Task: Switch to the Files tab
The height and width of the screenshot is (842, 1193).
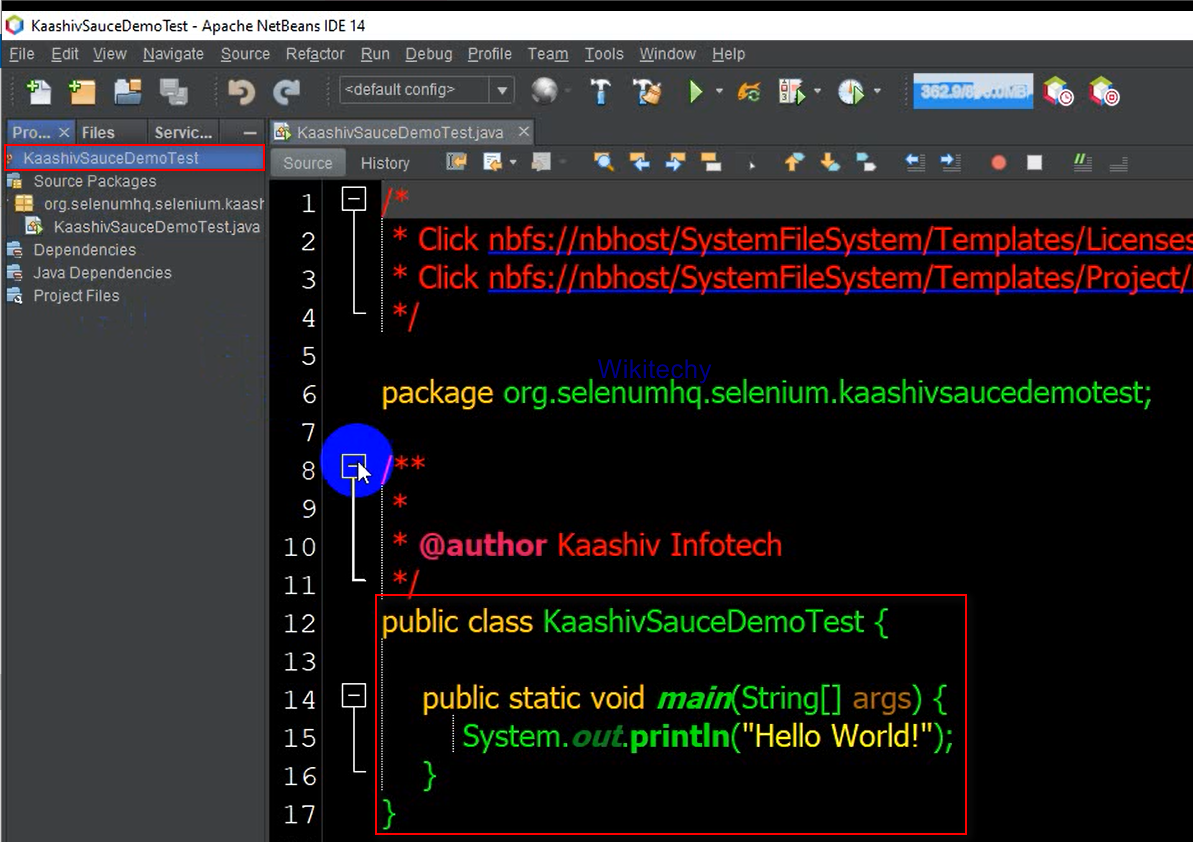Action: (x=98, y=132)
